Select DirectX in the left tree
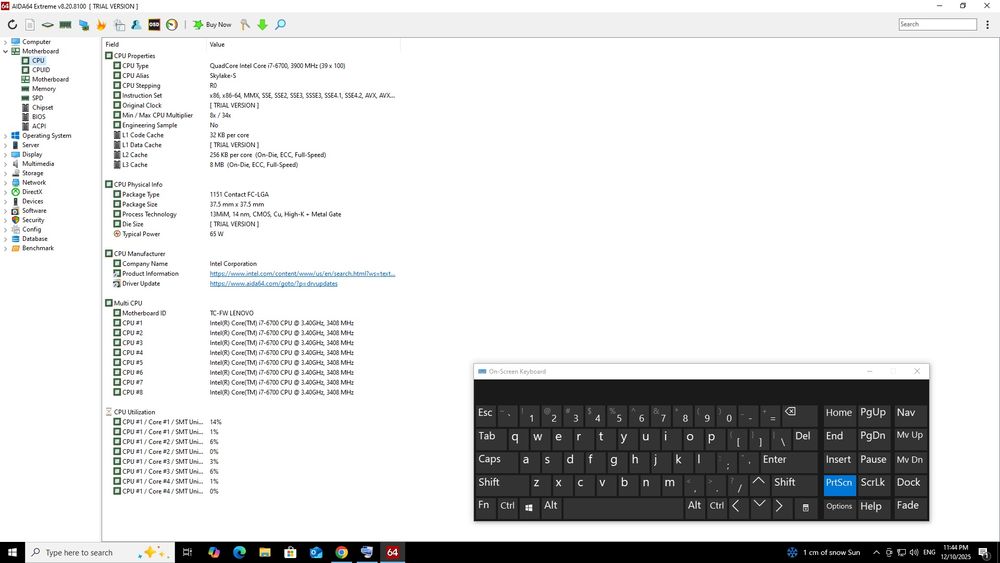This screenshot has width=1000, height=563. [32, 192]
